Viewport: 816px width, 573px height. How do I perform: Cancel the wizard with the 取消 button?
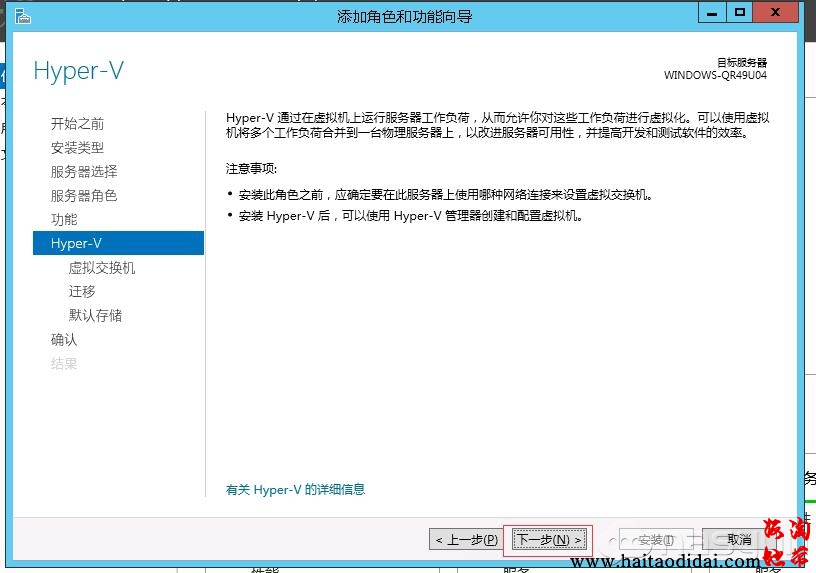click(739, 540)
